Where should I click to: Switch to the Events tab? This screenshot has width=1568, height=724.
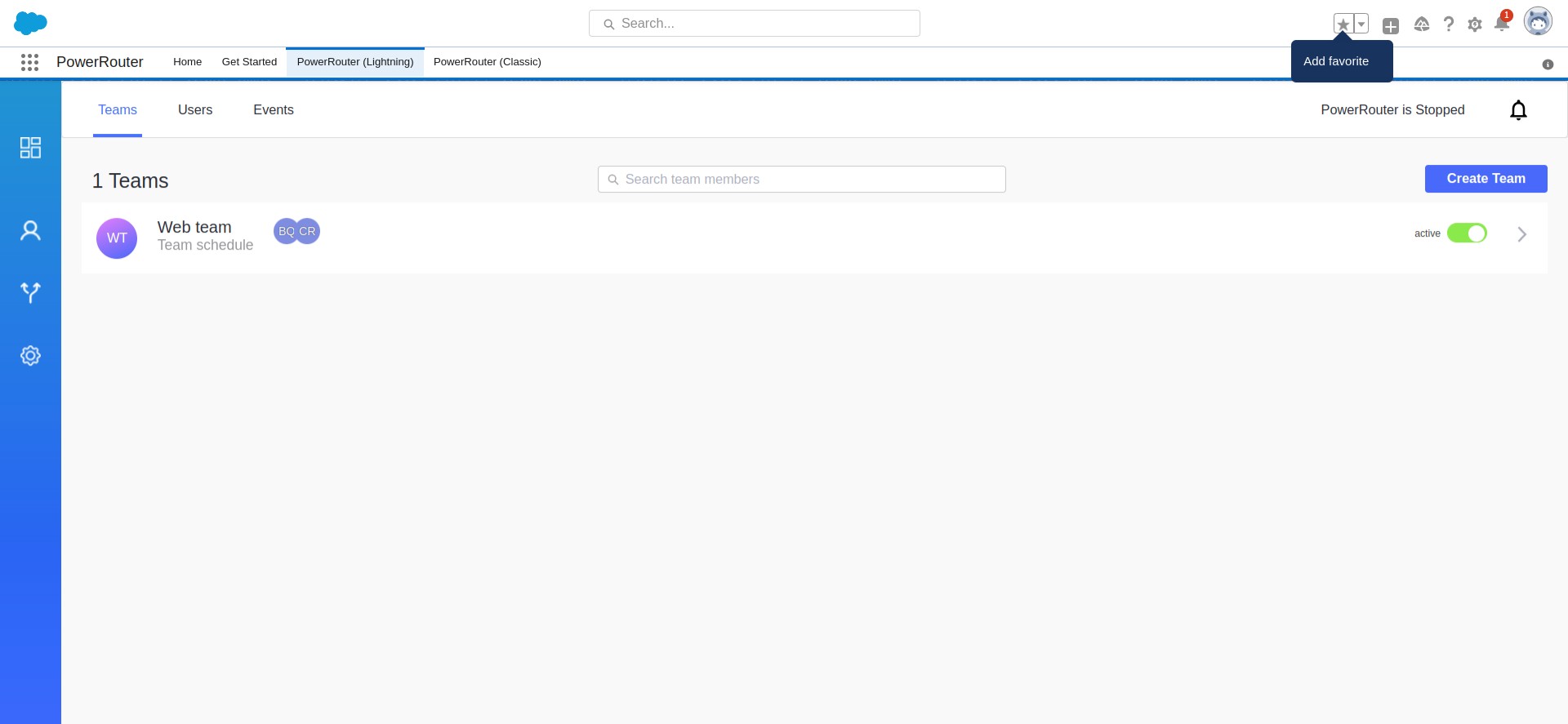point(273,110)
